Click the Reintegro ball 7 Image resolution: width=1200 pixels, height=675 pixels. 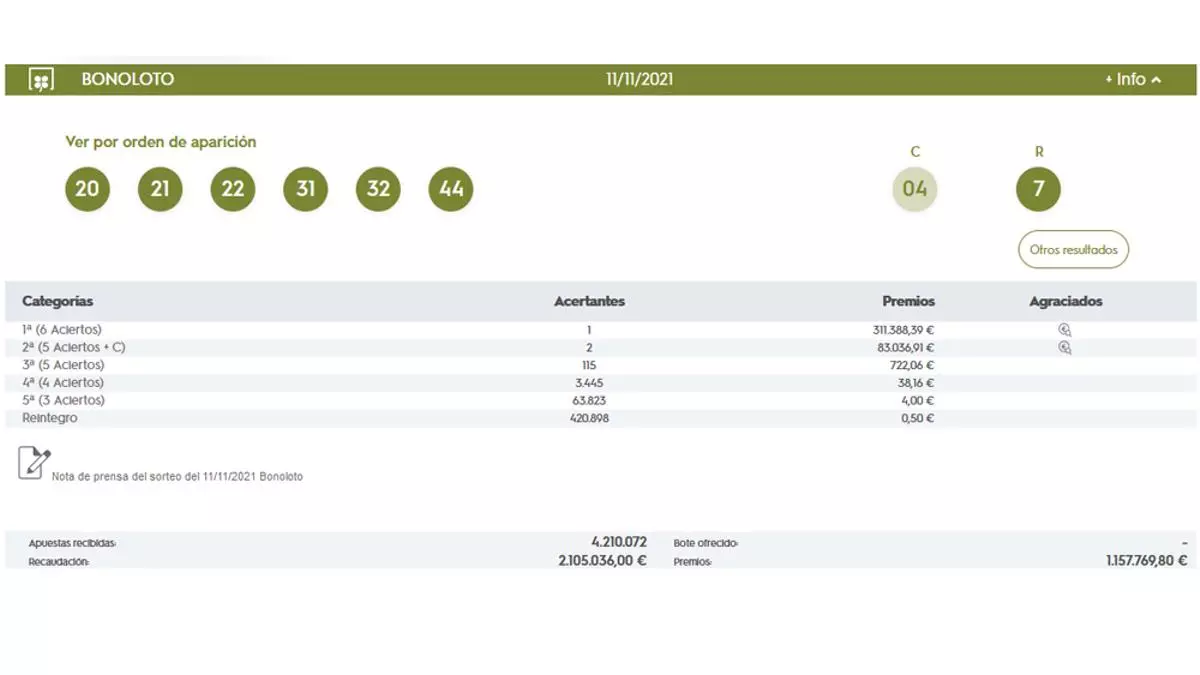point(1038,189)
